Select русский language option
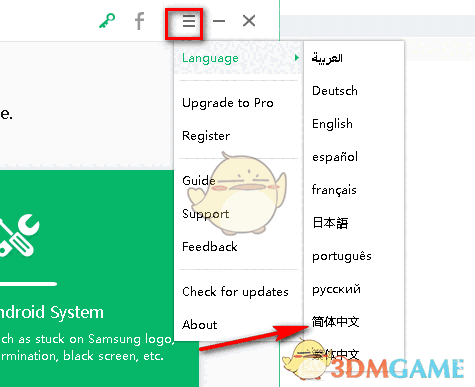The width and height of the screenshot is (475, 387). click(x=336, y=289)
